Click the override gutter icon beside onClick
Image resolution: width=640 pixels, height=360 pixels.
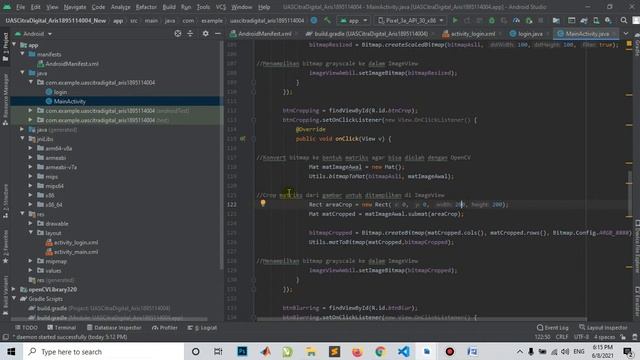coord(243,139)
